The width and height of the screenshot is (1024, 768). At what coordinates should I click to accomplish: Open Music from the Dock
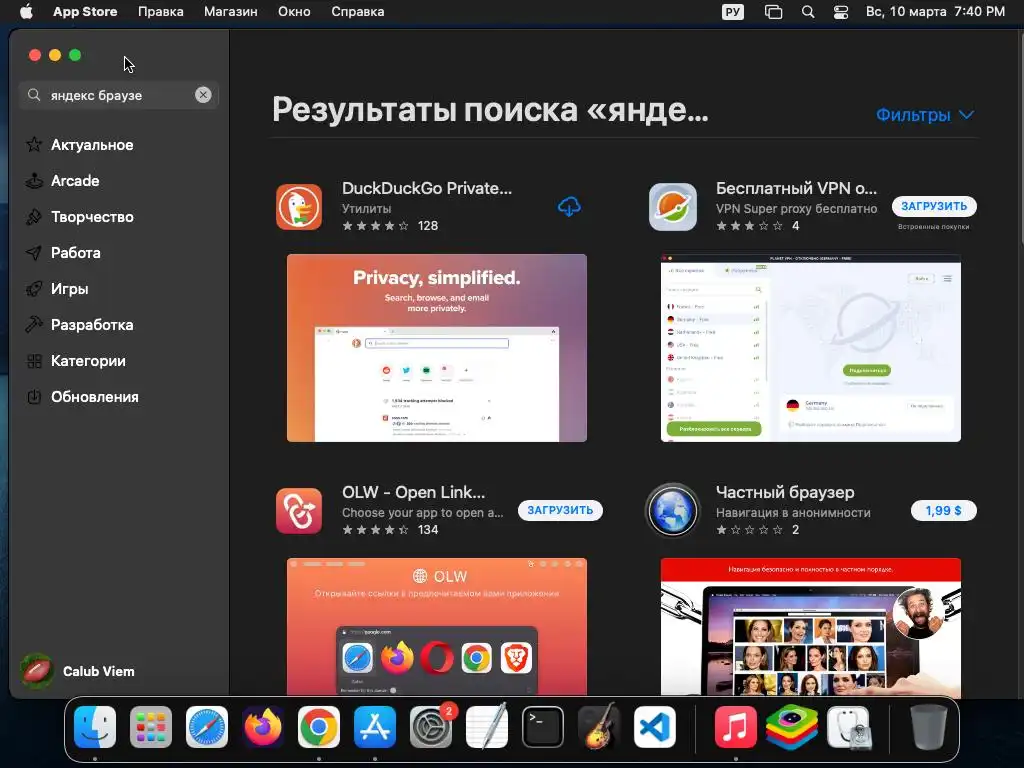coord(735,727)
